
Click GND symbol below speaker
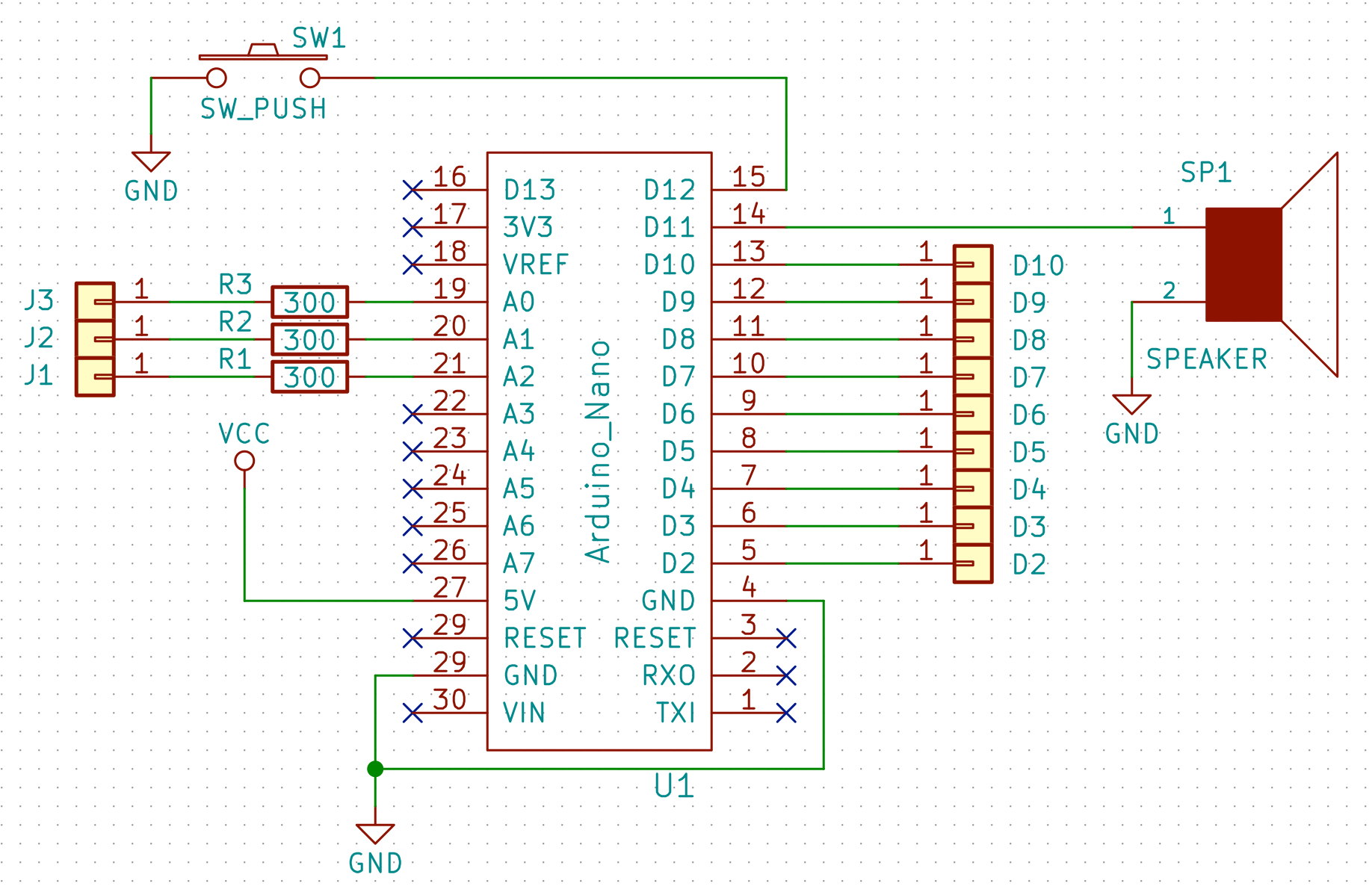[1131, 404]
